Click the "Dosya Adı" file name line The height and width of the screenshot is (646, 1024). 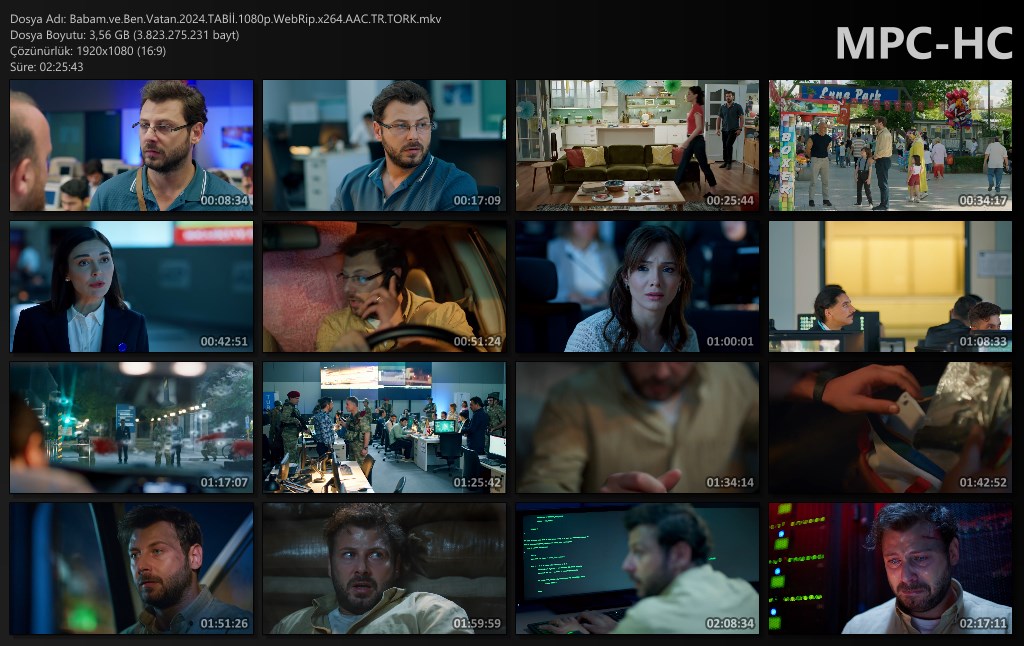point(226,19)
